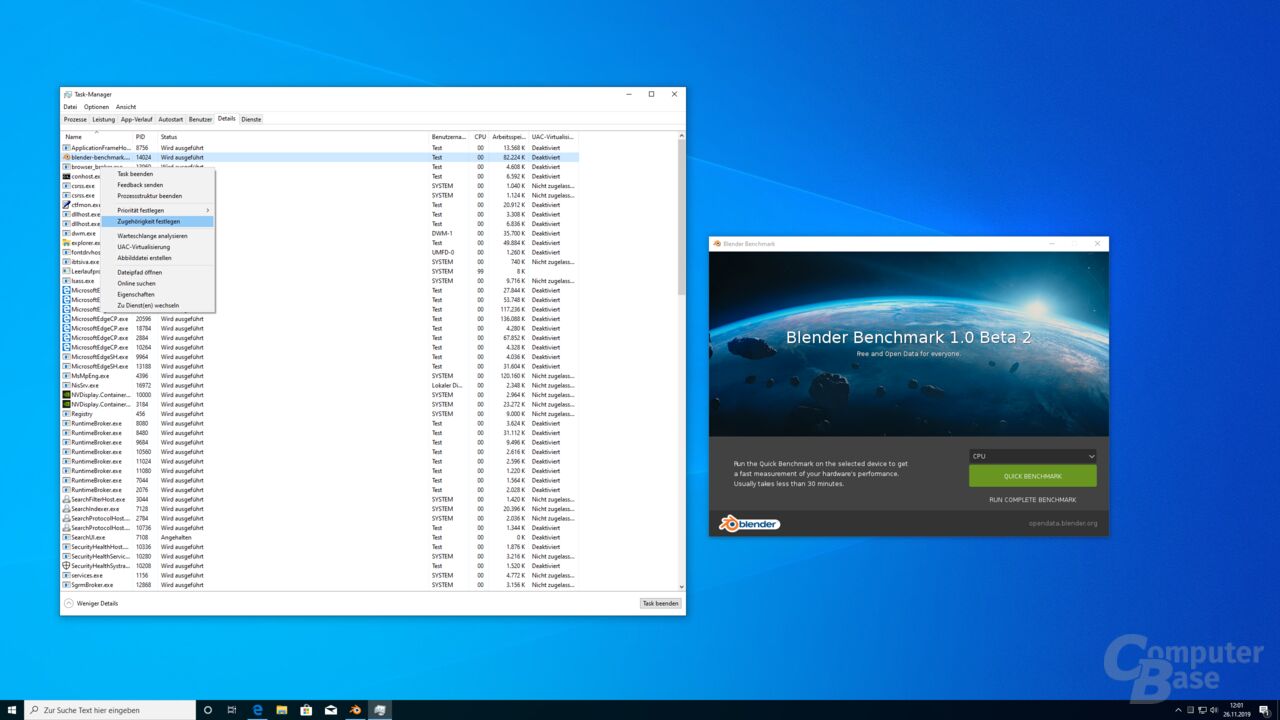Switch to the Autostart tab
This screenshot has width=1280, height=720.
click(171, 119)
